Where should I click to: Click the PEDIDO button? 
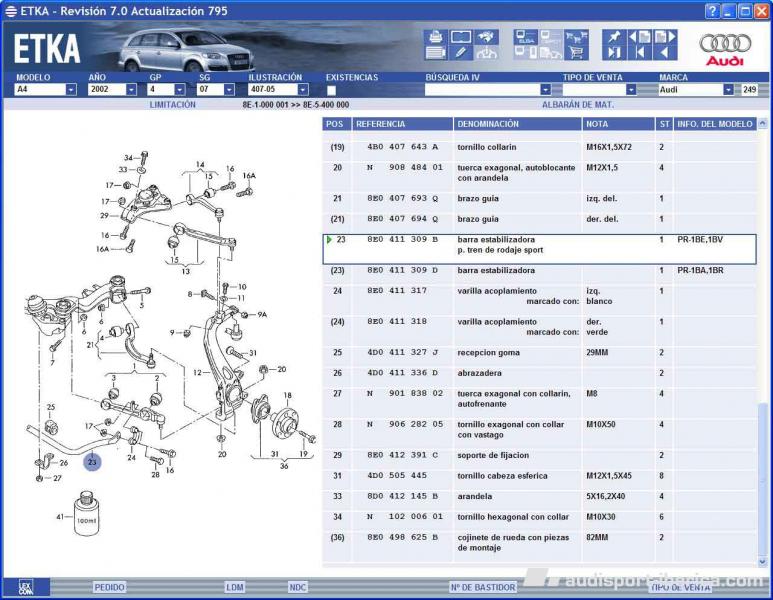tap(109, 587)
